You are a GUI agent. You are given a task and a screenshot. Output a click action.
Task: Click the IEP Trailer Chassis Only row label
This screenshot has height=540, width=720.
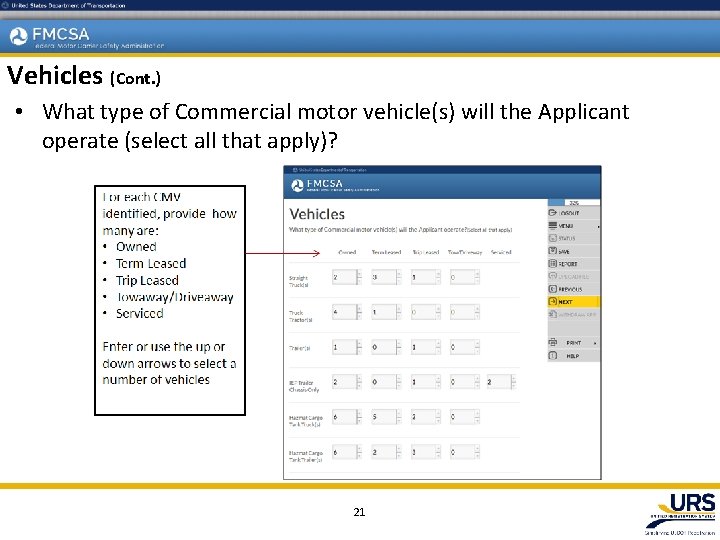304,386
